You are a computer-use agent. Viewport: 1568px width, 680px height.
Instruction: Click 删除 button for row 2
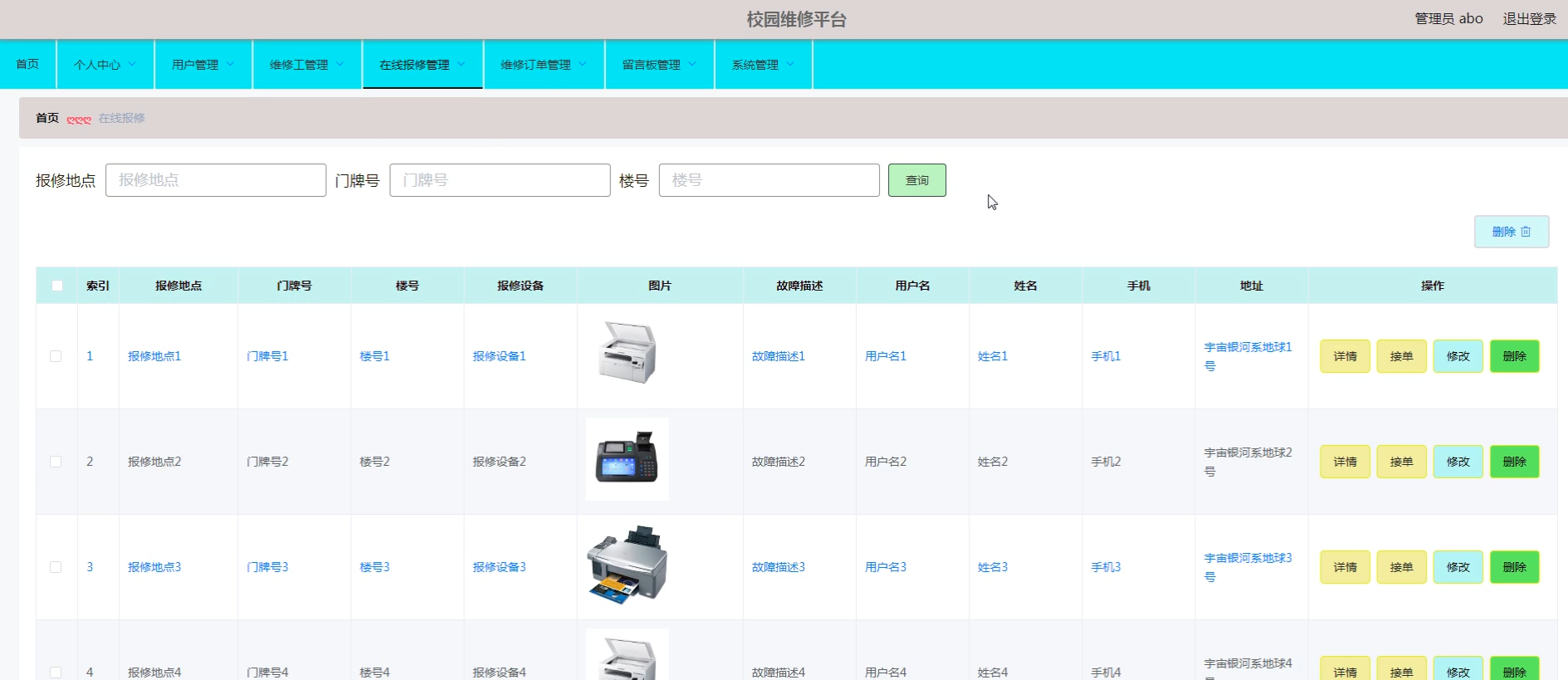point(1514,462)
